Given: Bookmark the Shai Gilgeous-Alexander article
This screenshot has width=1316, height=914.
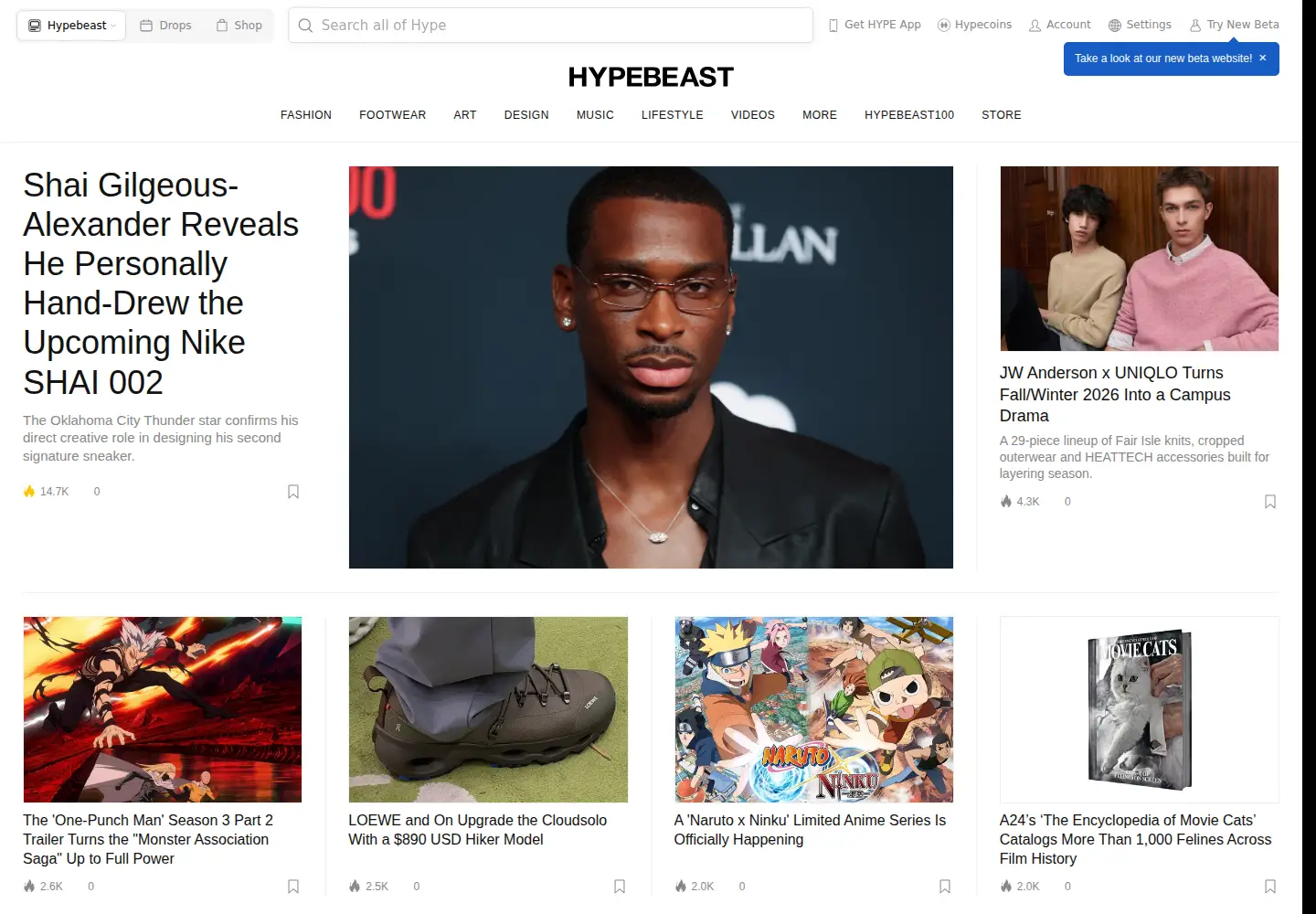Looking at the screenshot, I should coord(293,492).
